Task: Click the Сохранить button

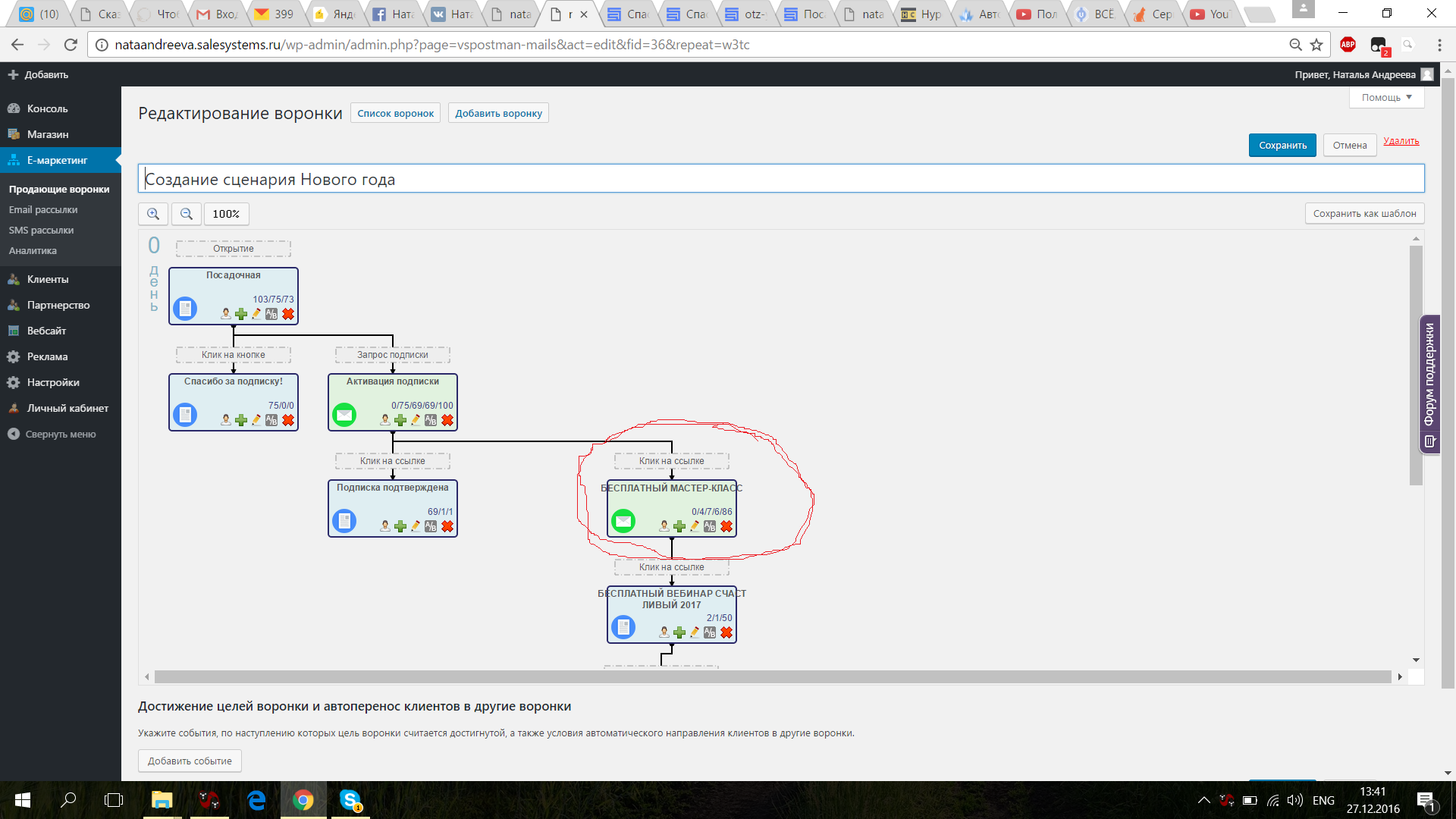Action: point(1282,145)
